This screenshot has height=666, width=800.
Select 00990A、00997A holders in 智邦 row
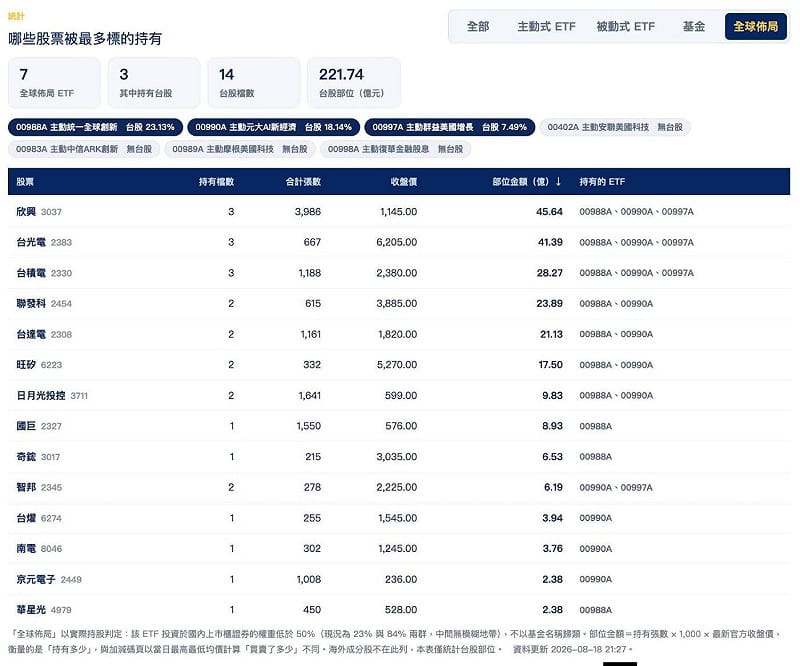coord(616,487)
